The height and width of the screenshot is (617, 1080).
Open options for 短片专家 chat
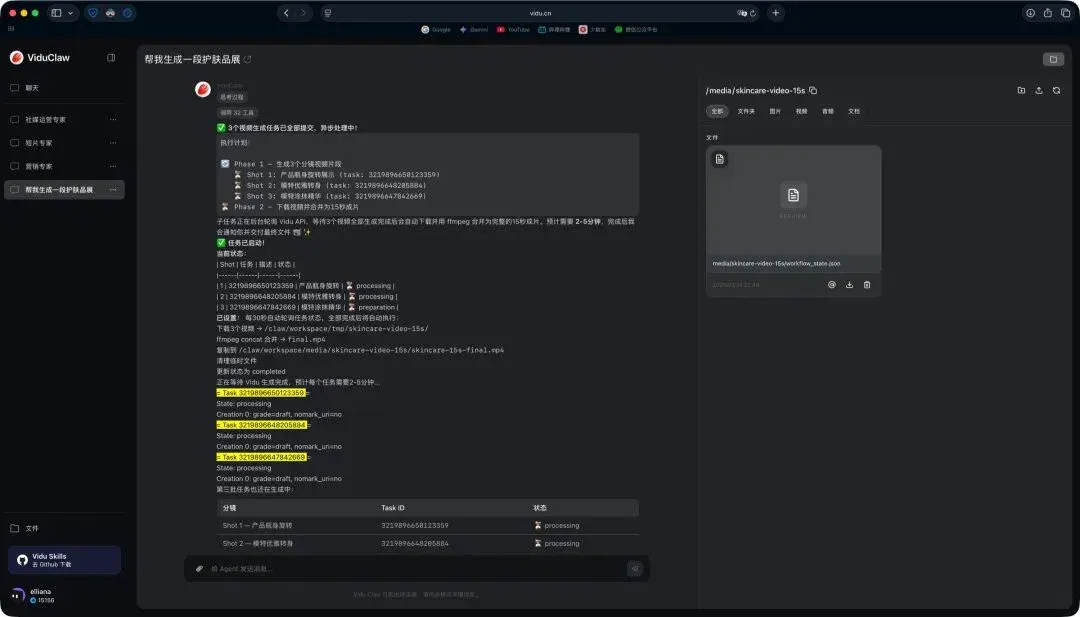click(113, 143)
